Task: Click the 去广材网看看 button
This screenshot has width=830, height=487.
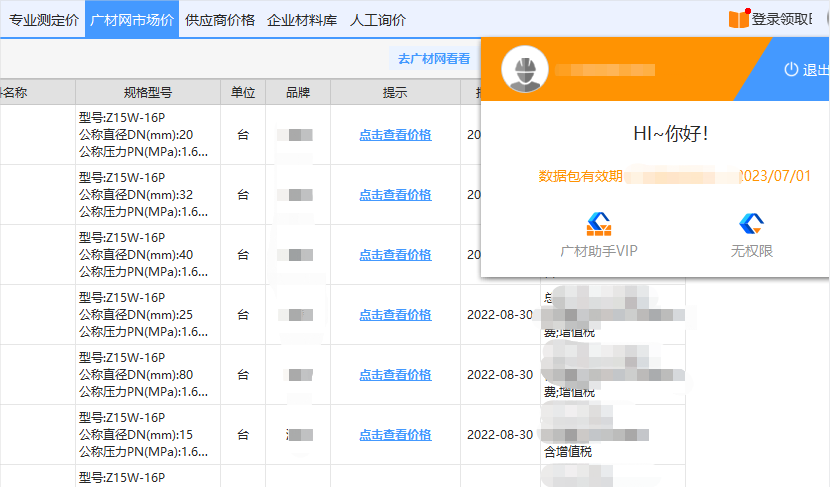Action: [x=434, y=59]
